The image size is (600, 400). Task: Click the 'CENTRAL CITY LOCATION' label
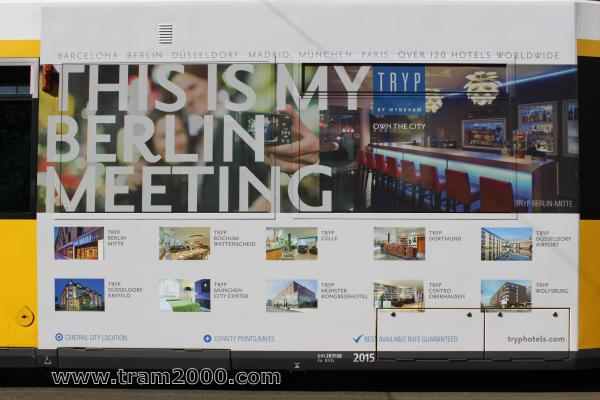[x=96, y=338]
